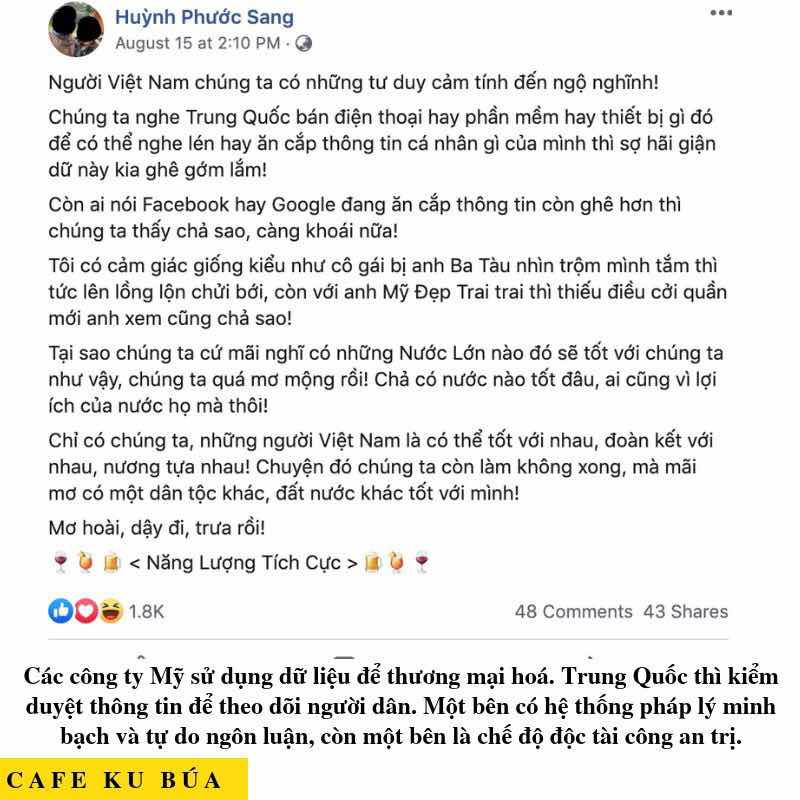Viewport: 800px width, 800px height.
Task: View the 1.8K reactions count
Action: [146, 612]
